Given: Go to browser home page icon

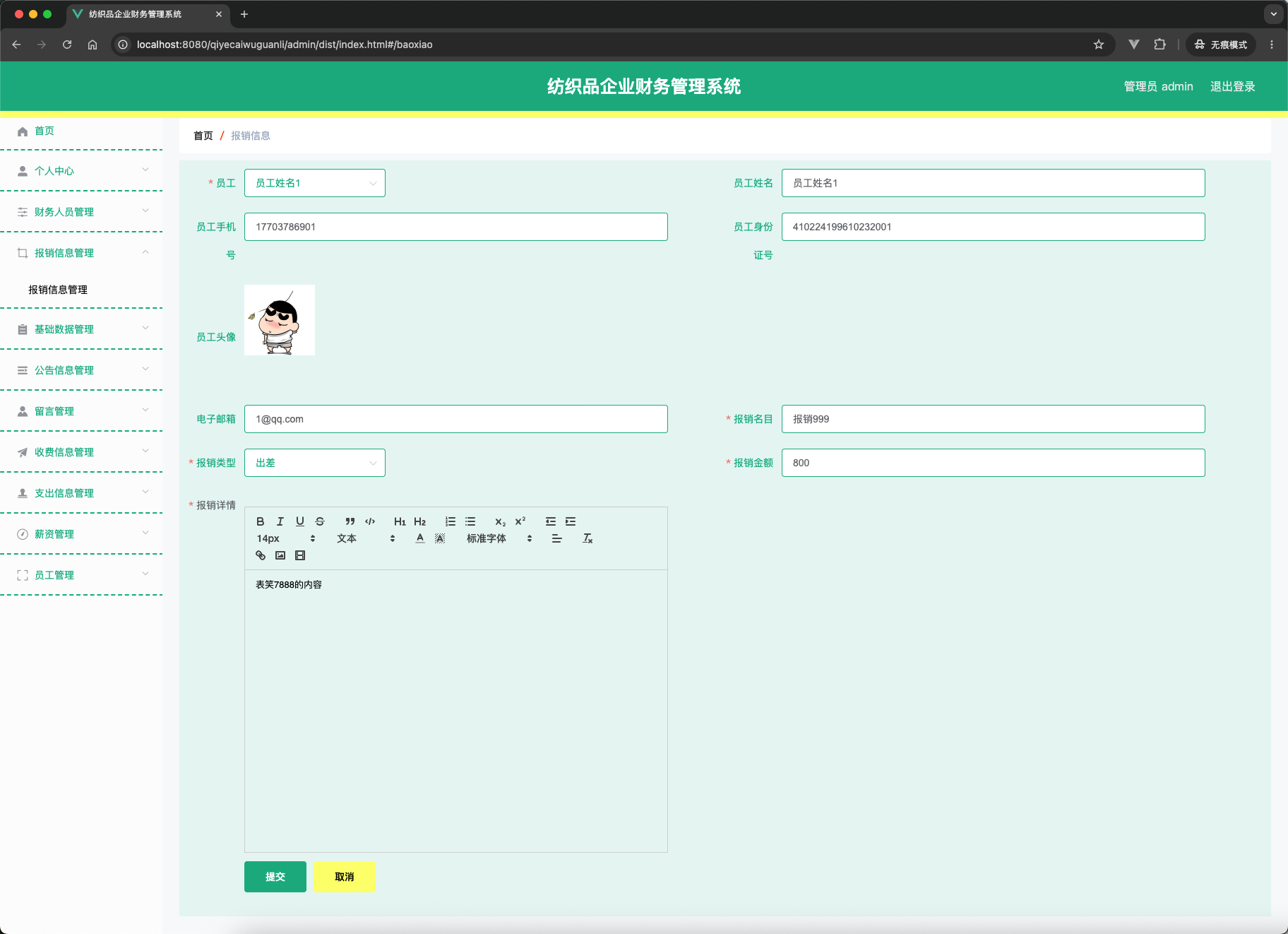Looking at the screenshot, I should pos(93,45).
